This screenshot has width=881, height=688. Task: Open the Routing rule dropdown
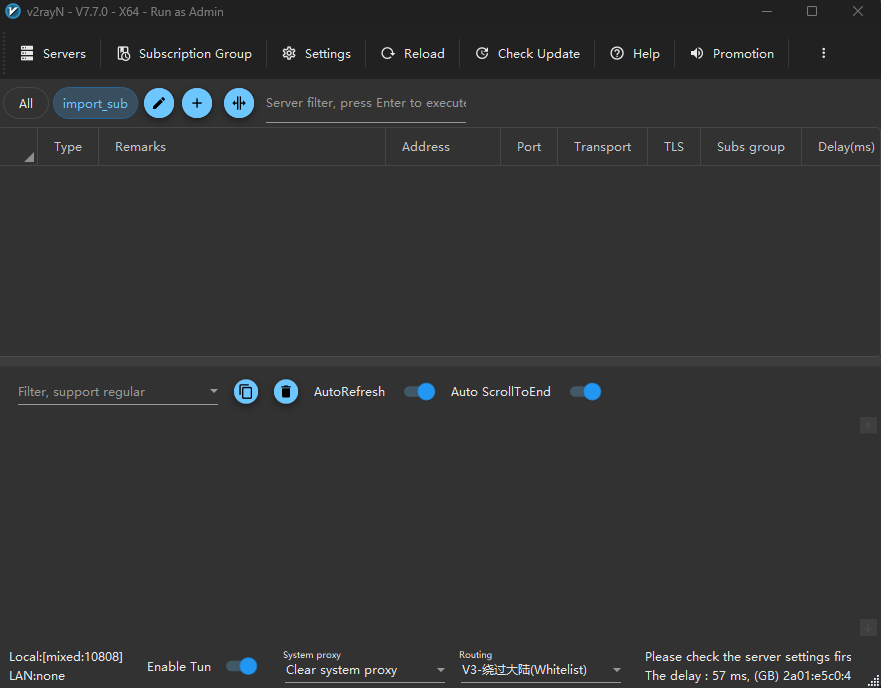616,670
